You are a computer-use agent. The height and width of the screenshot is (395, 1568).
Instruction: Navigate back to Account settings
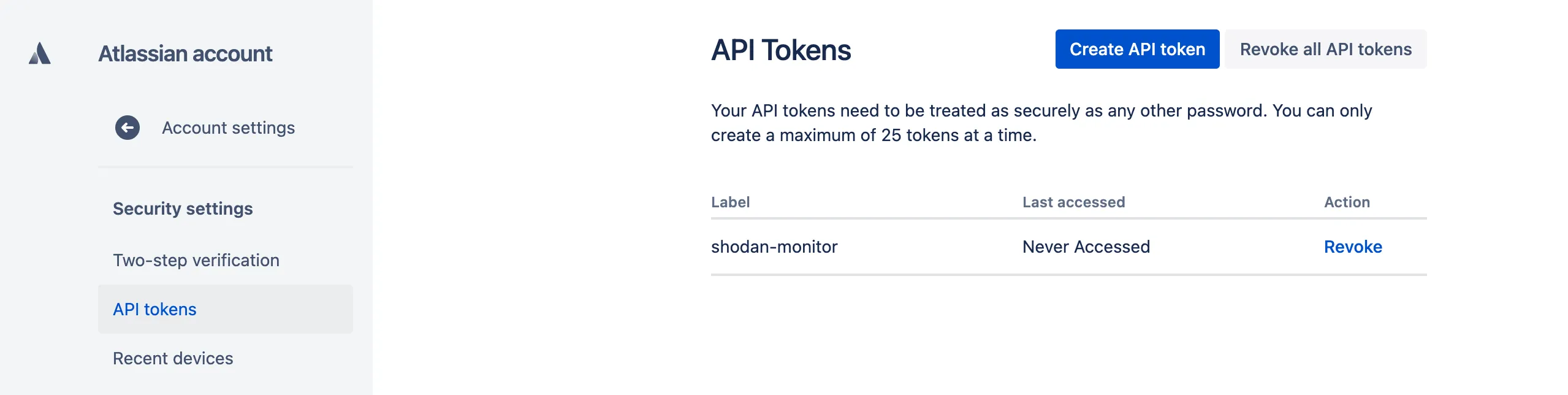click(227, 128)
